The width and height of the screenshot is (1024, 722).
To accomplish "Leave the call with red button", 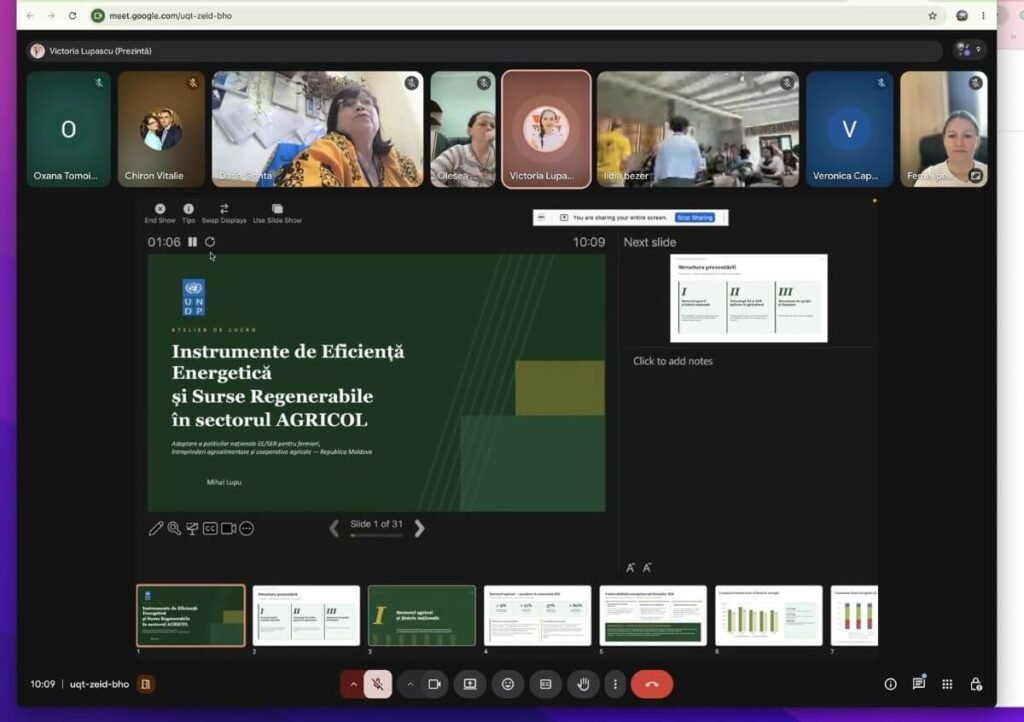I will [x=652, y=684].
